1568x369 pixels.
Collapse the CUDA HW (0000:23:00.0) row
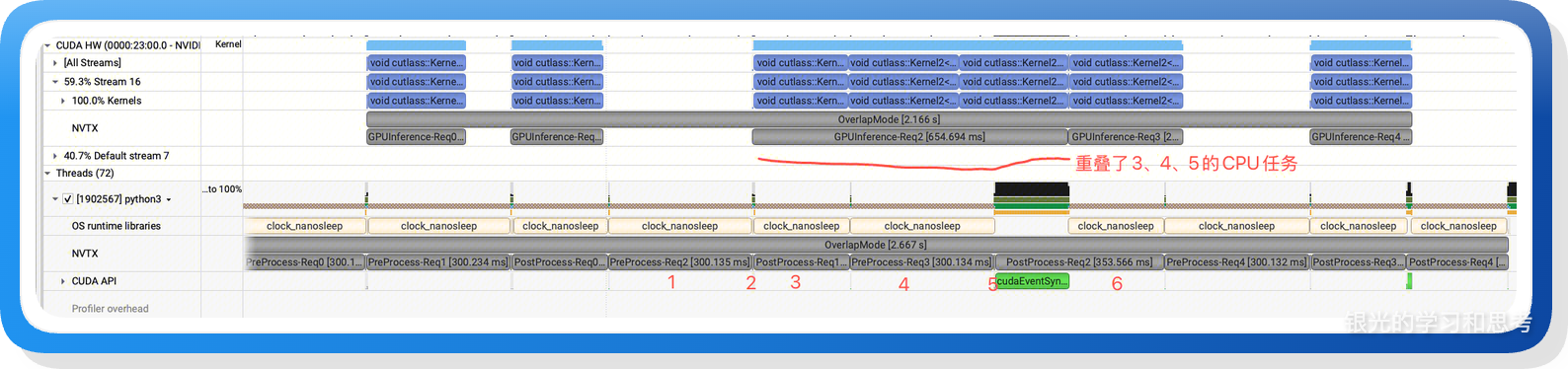coord(47,45)
